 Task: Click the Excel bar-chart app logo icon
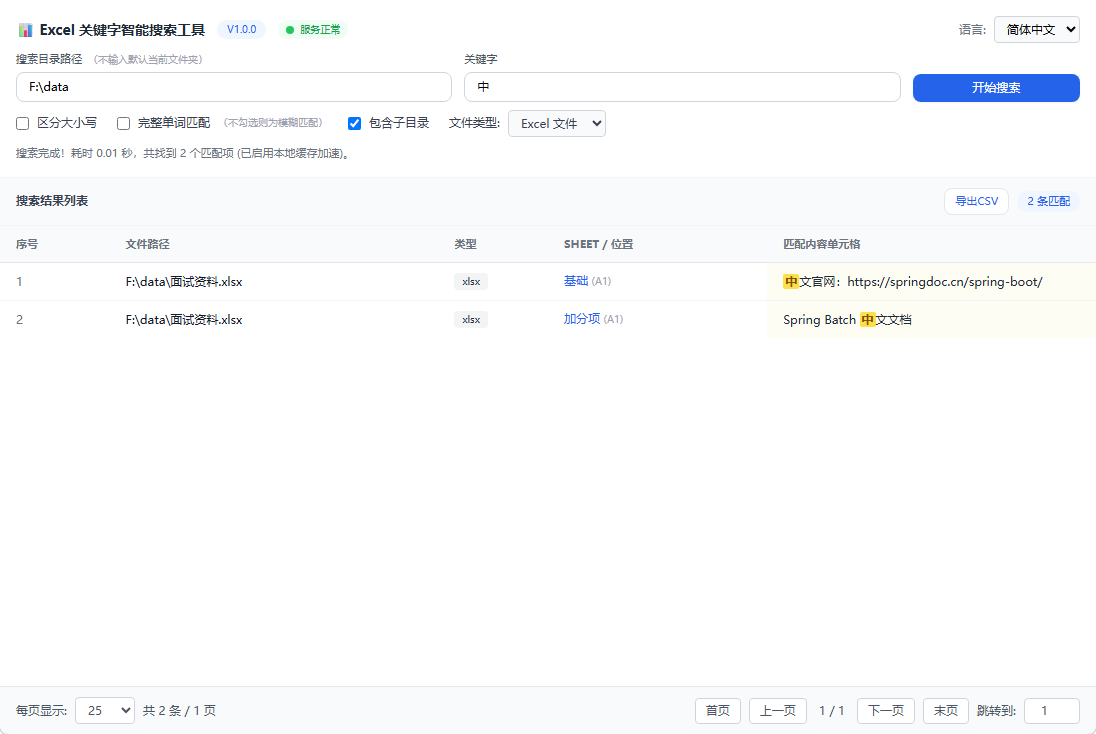[26, 30]
